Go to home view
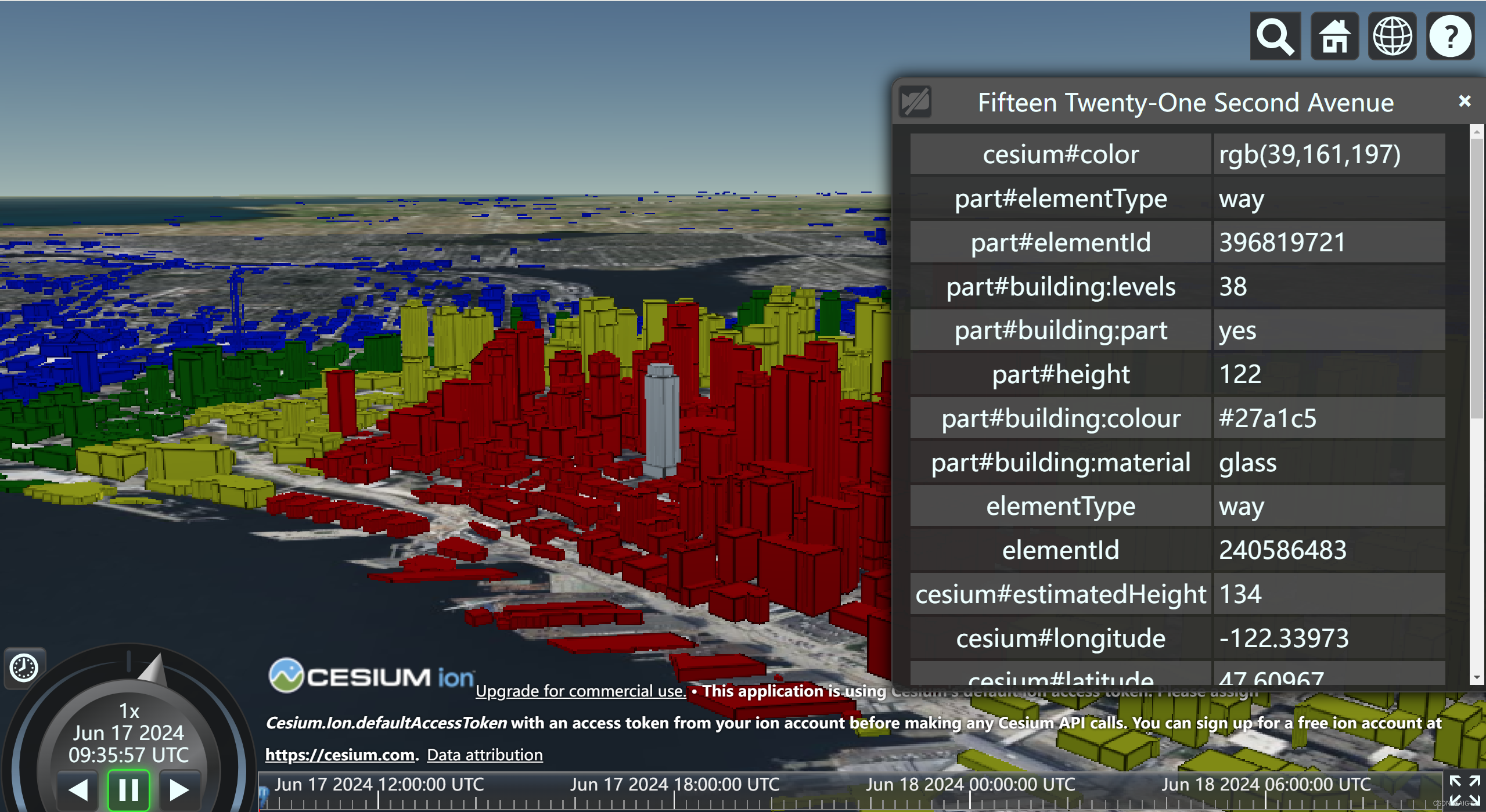Image resolution: width=1486 pixels, height=812 pixels. [x=1334, y=37]
